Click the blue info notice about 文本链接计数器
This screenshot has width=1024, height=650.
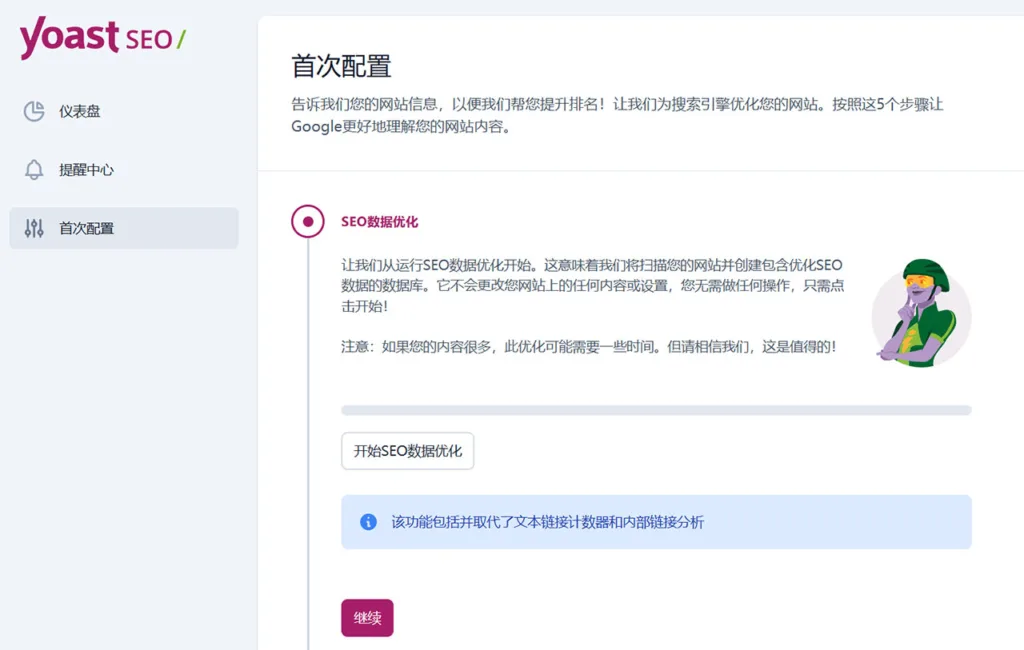pyautogui.click(x=656, y=522)
